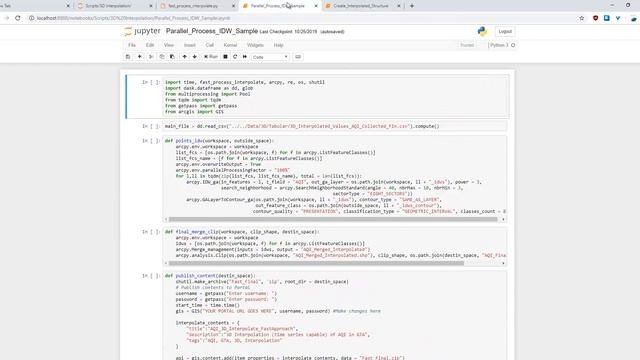Restart the kernel icon
Image resolution: width=640 pixels, height=360 pixels.
pos(235,57)
